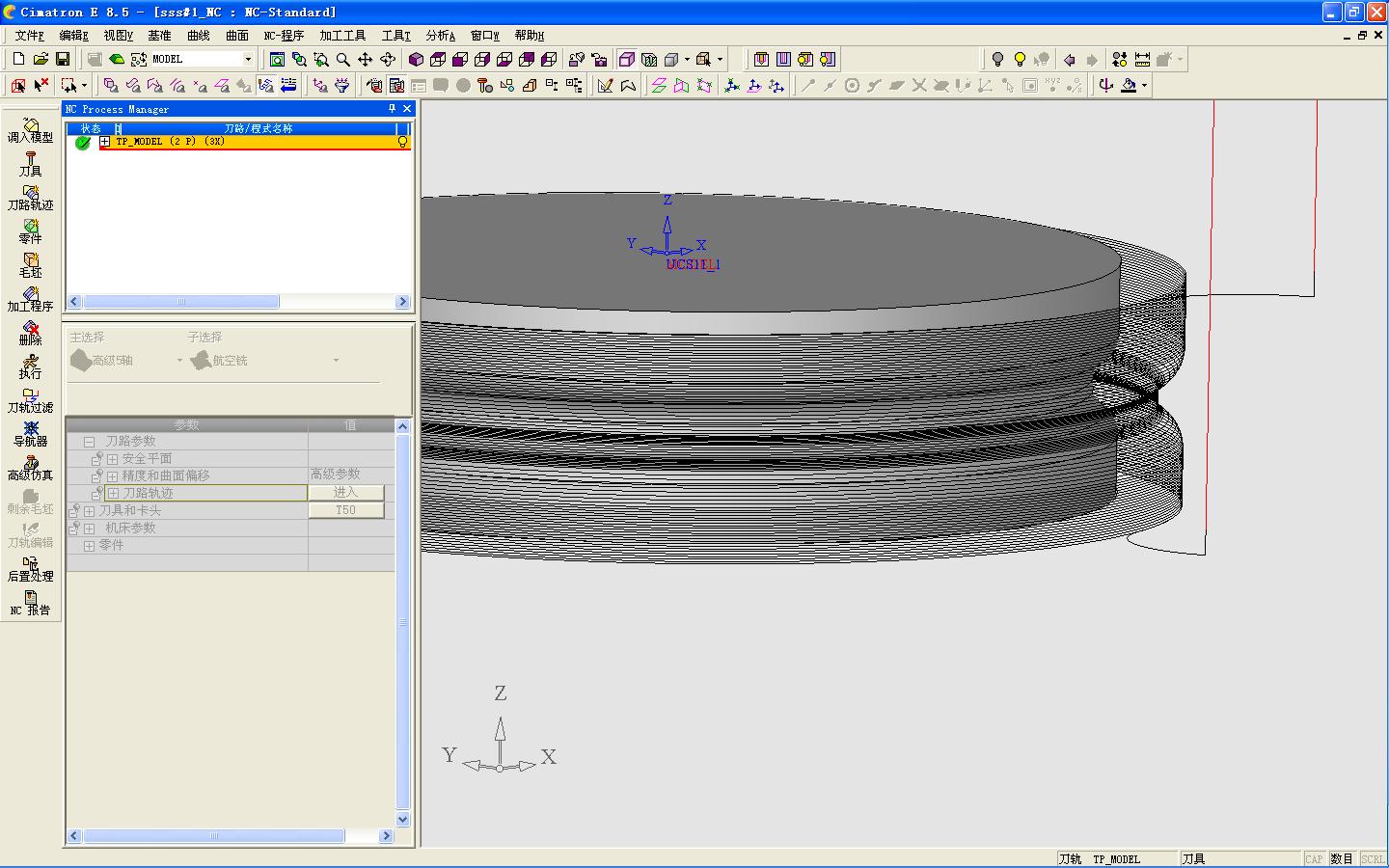Image resolution: width=1389 pixels, height=868 pixels.
Task: Click the process list horizontal scrollbar thumb
Action: pyautogui.click(x=181, y=302)
